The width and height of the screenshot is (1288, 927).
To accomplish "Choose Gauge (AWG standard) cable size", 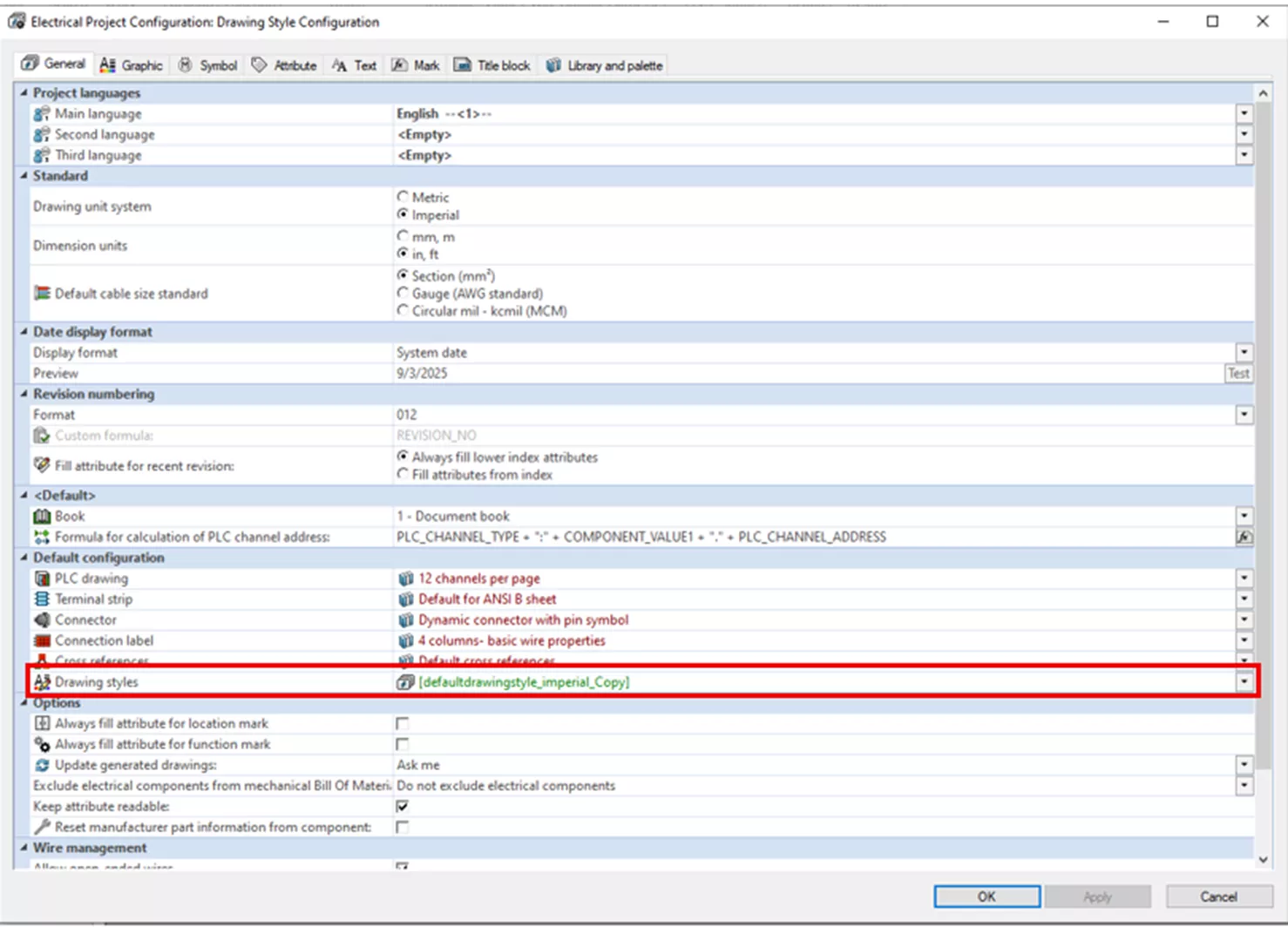I will pos(403,294).
